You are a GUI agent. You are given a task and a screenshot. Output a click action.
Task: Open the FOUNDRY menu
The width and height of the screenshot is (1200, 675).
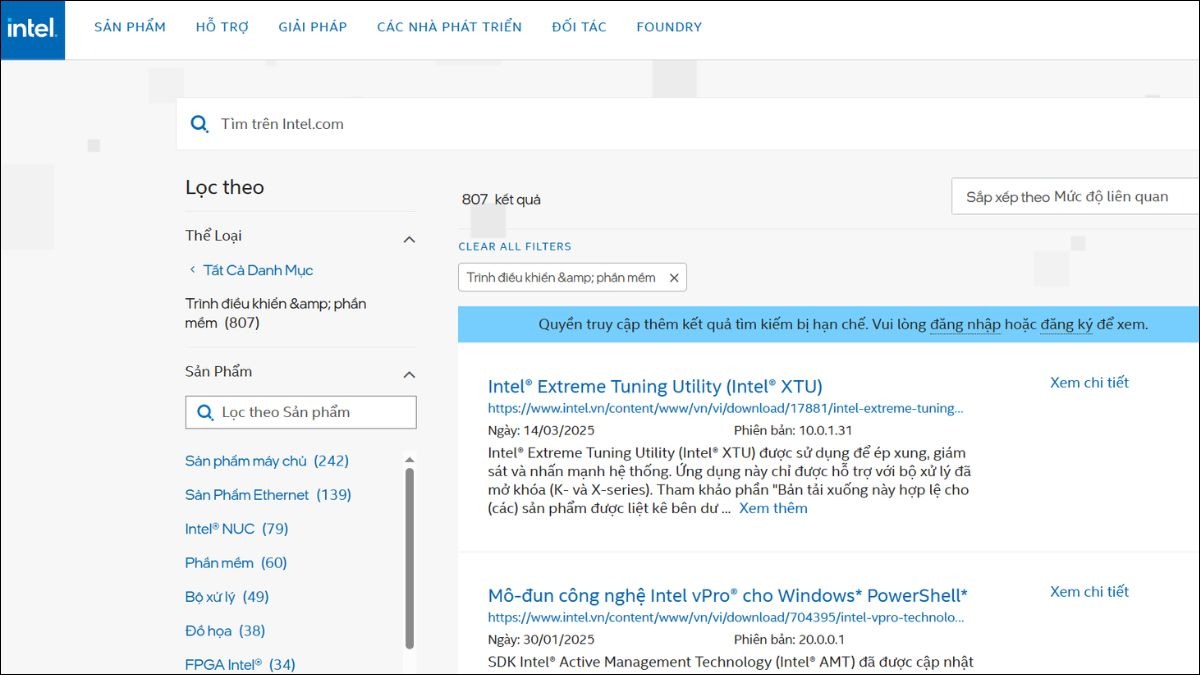point(669,27)
